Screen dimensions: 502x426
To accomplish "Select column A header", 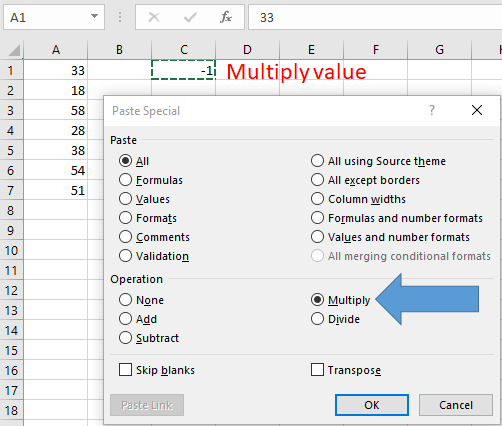I will pyautogui.click(x=56, y=50).
